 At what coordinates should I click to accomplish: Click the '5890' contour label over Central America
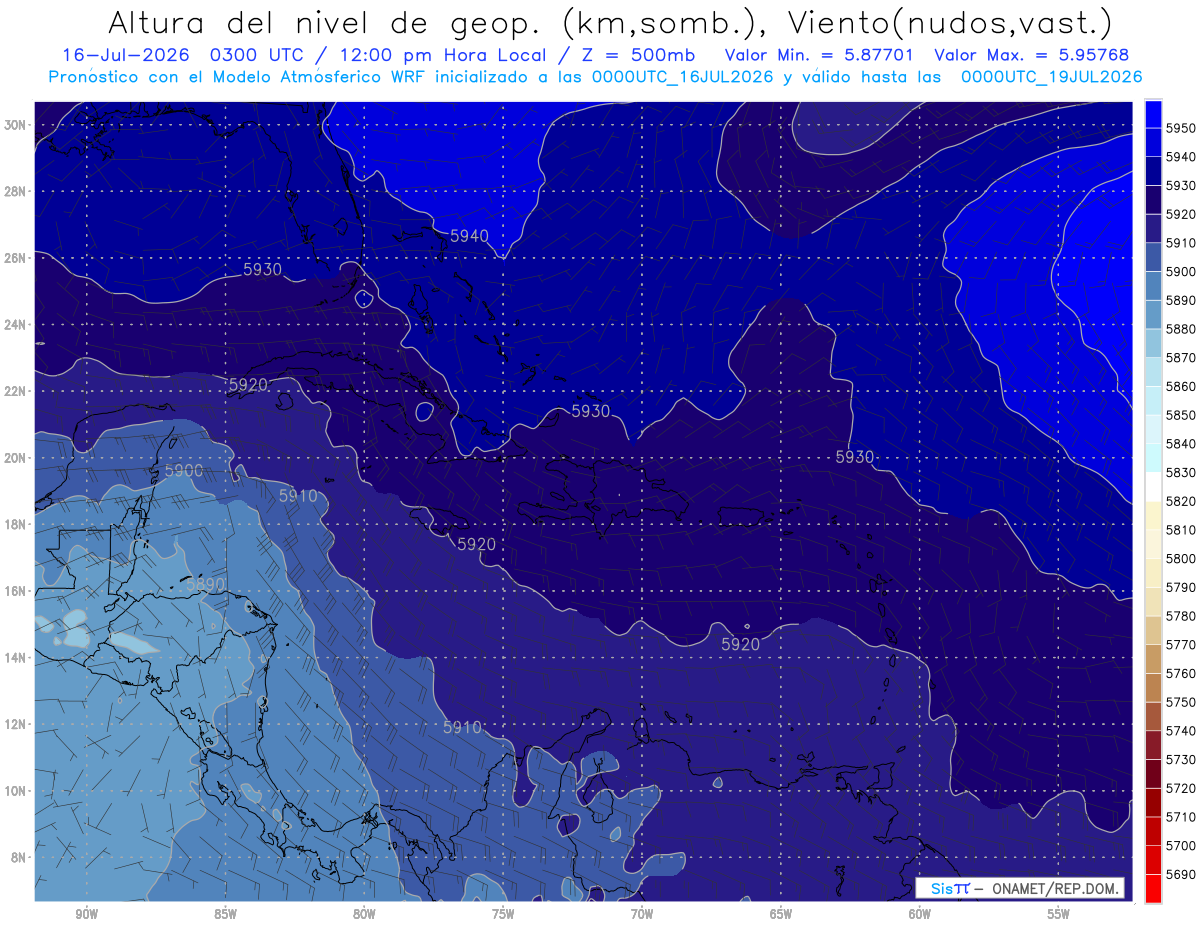(207, 584)
